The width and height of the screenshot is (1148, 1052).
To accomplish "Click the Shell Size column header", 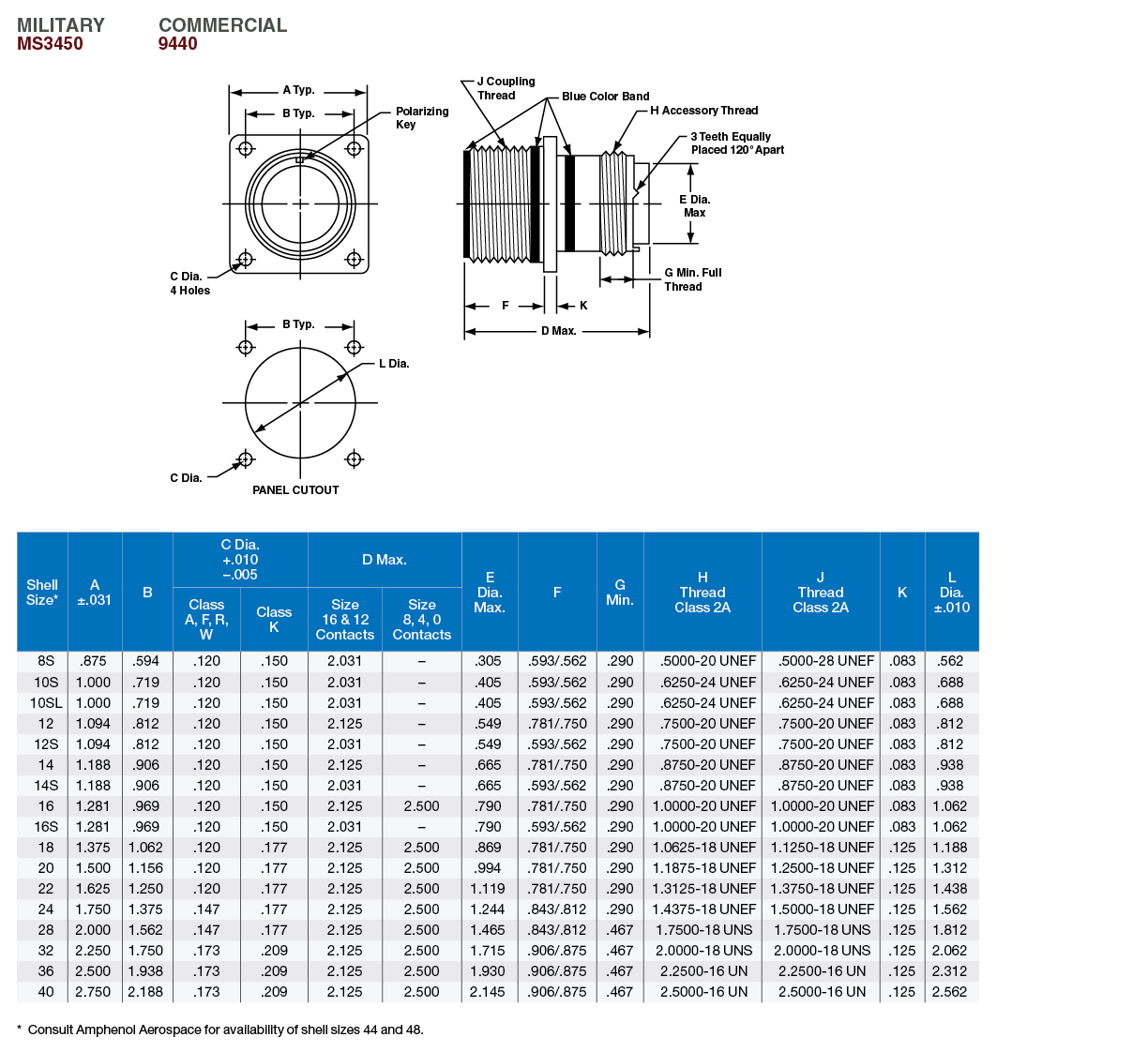I will pos(42,592).
